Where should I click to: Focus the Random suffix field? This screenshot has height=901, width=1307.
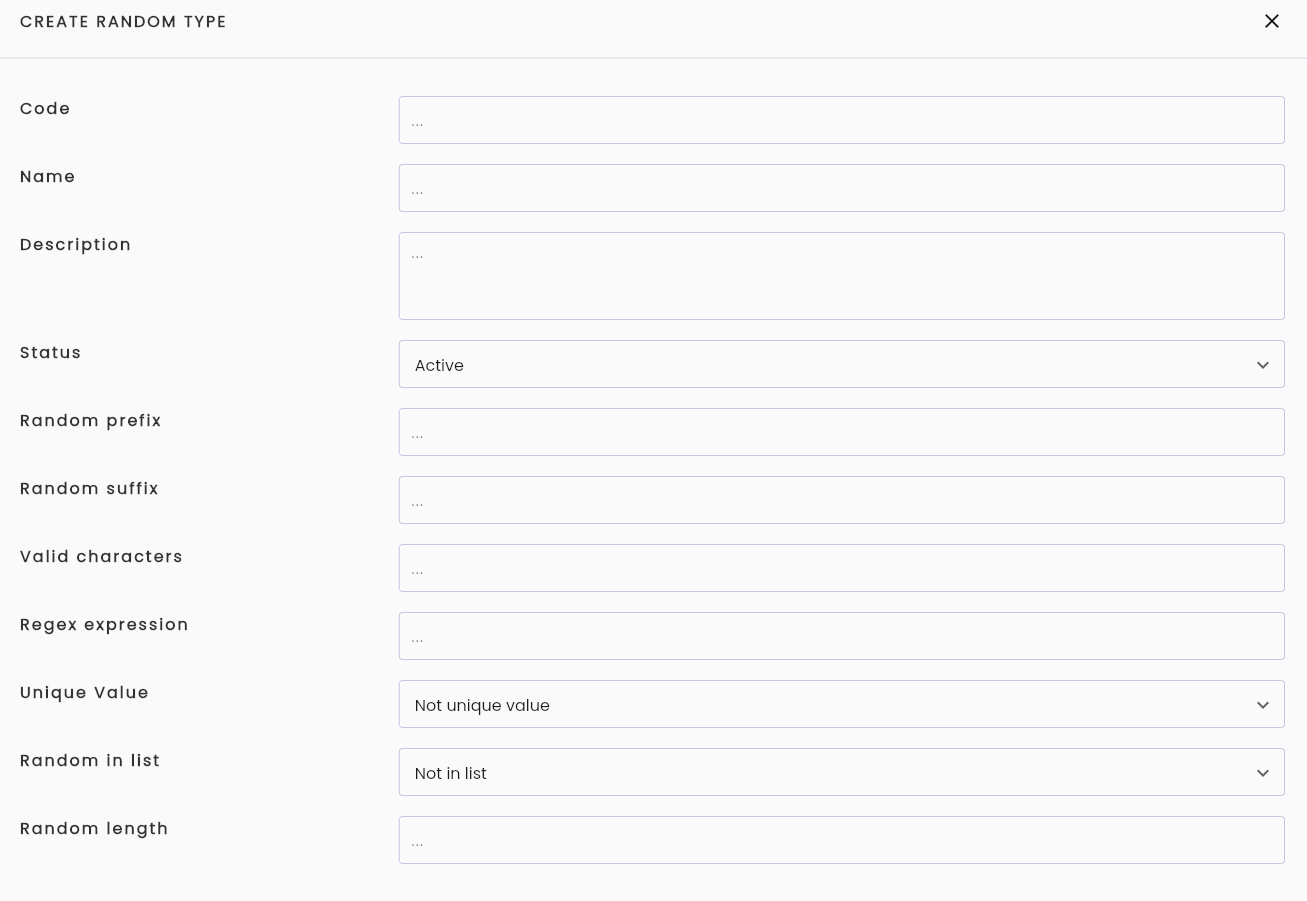click(841, 500)
